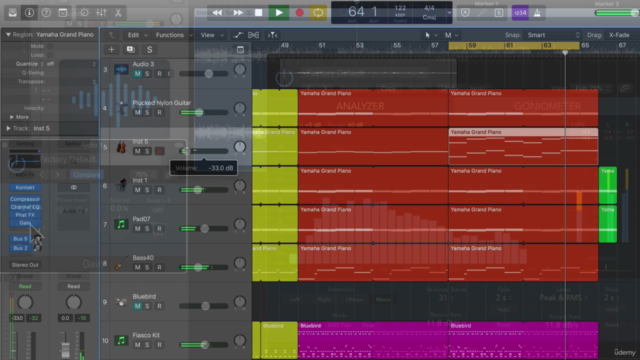Toggle the Metronome click icon
This screenshot has width=640, height=360.
[x=537, y=13]
